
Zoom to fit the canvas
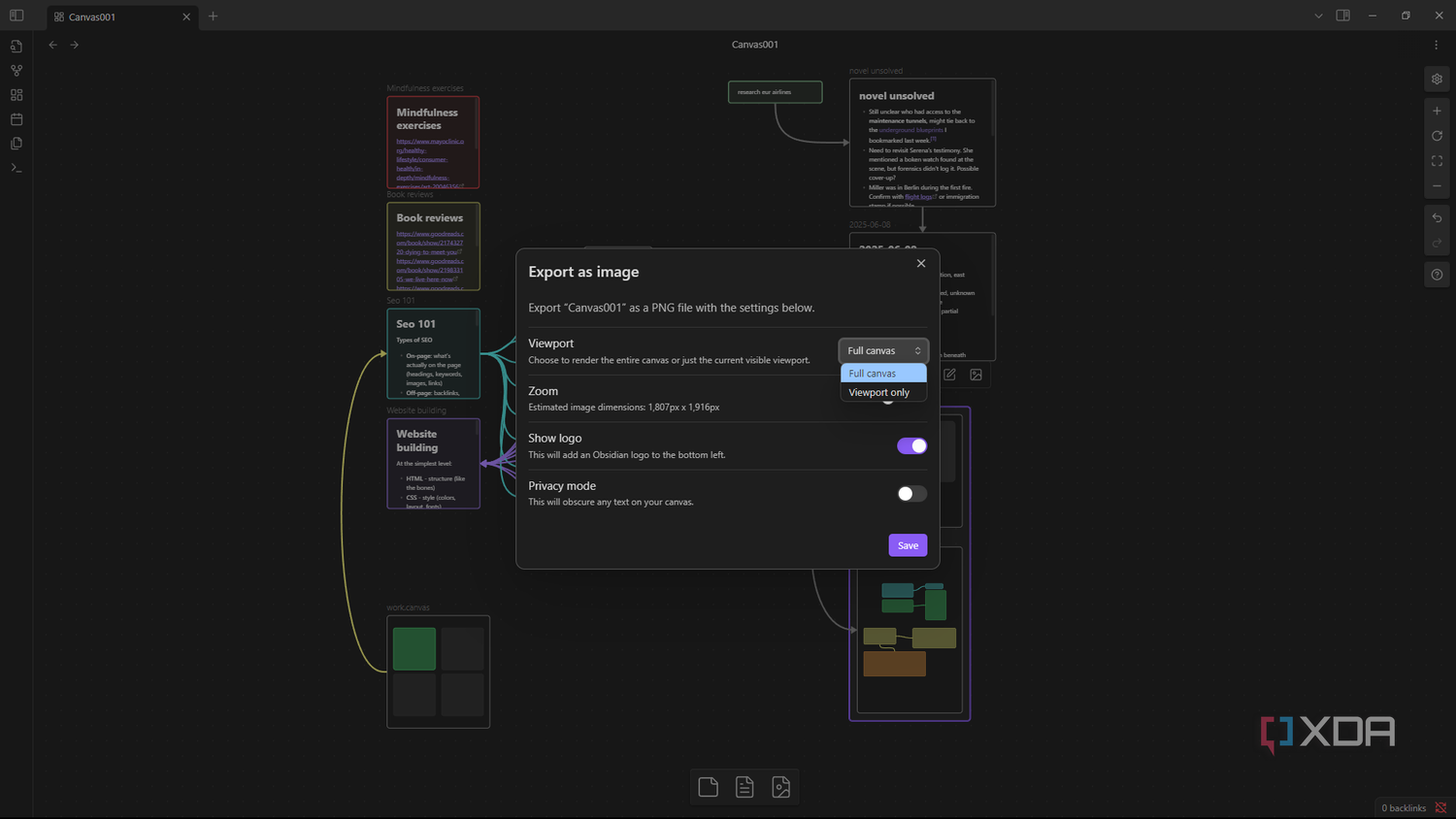coord(1437,161)
